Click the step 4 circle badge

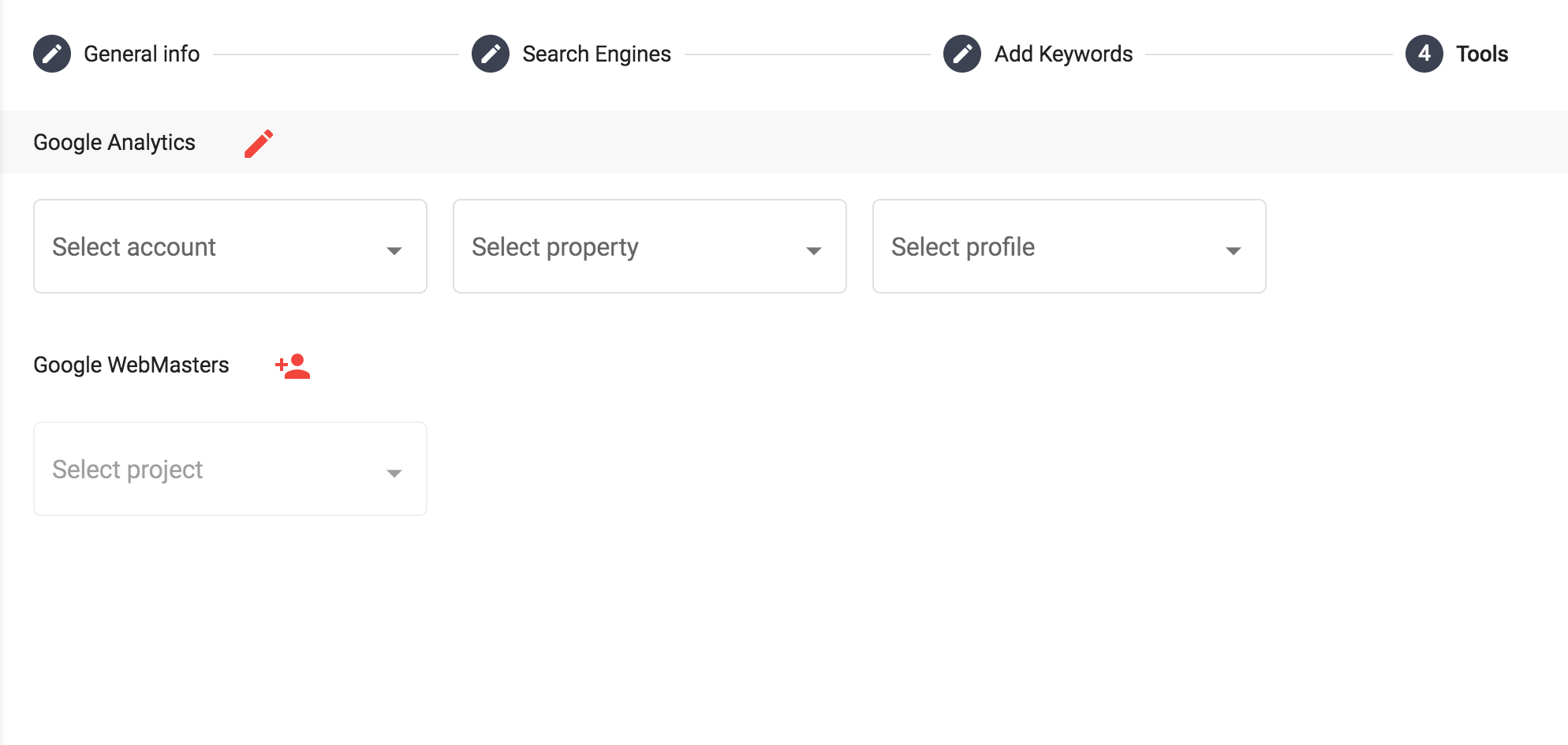[1424, 54]
